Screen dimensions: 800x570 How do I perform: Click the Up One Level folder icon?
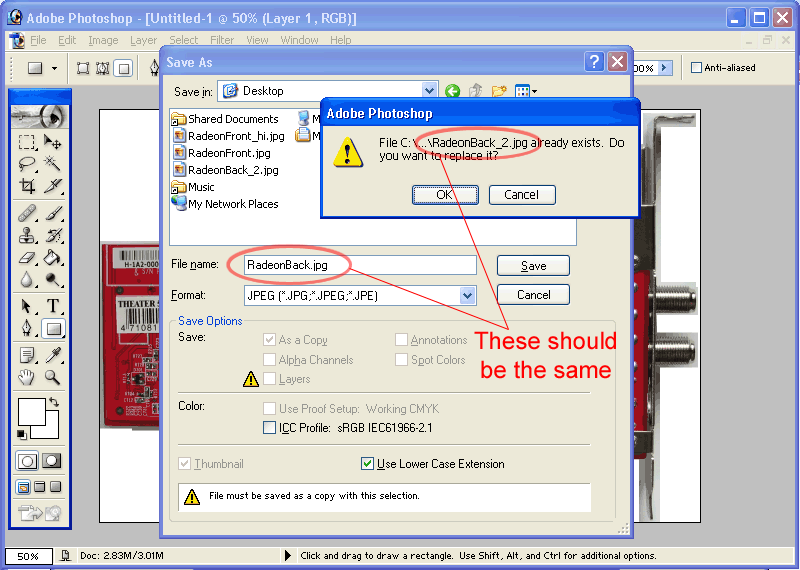point(476,91)
